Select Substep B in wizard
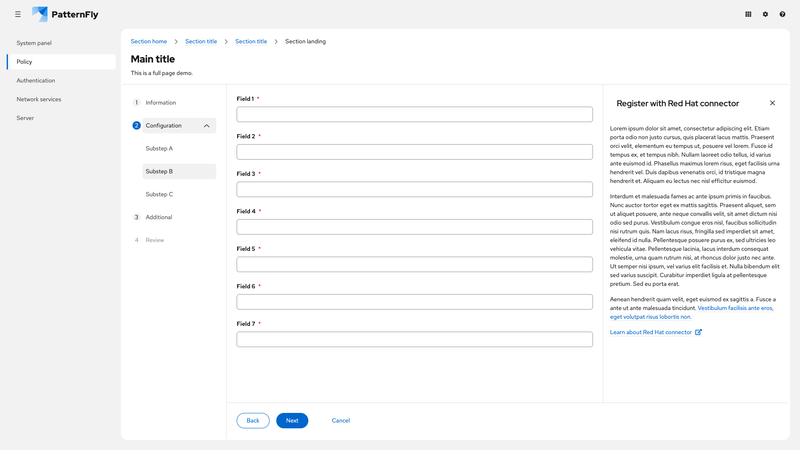The image size is (800, 450). [179, 171]
